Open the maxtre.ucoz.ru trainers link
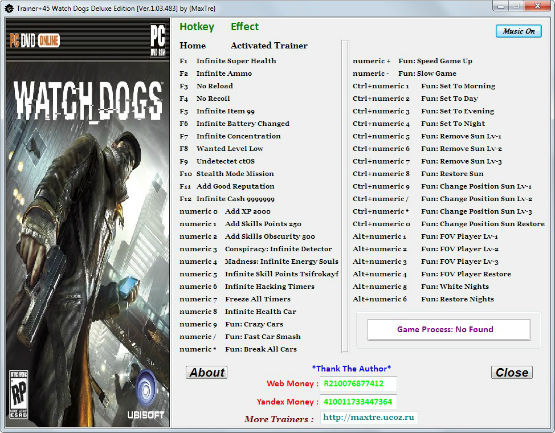 [368, 417]
